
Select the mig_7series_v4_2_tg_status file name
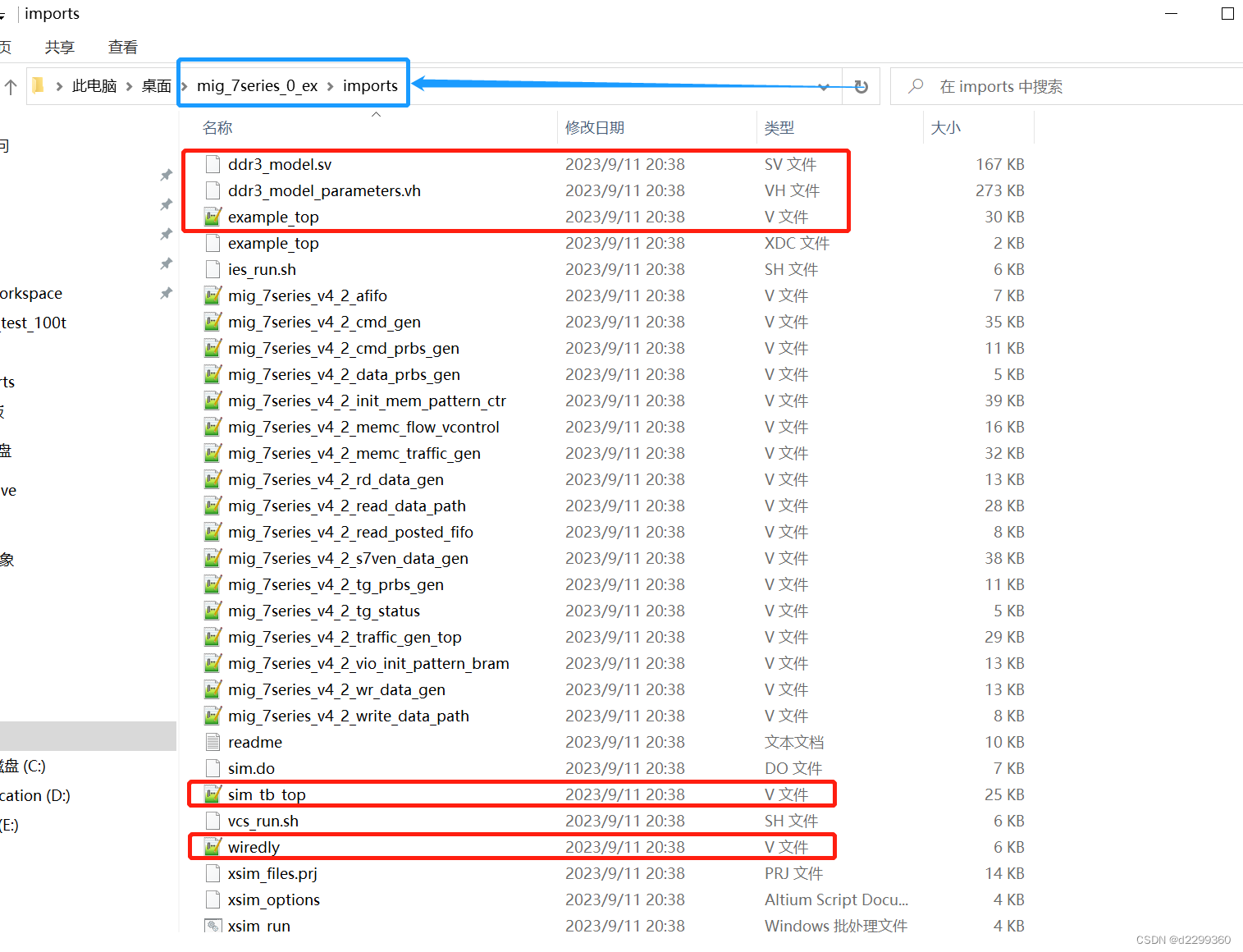(x=324, y=611)
